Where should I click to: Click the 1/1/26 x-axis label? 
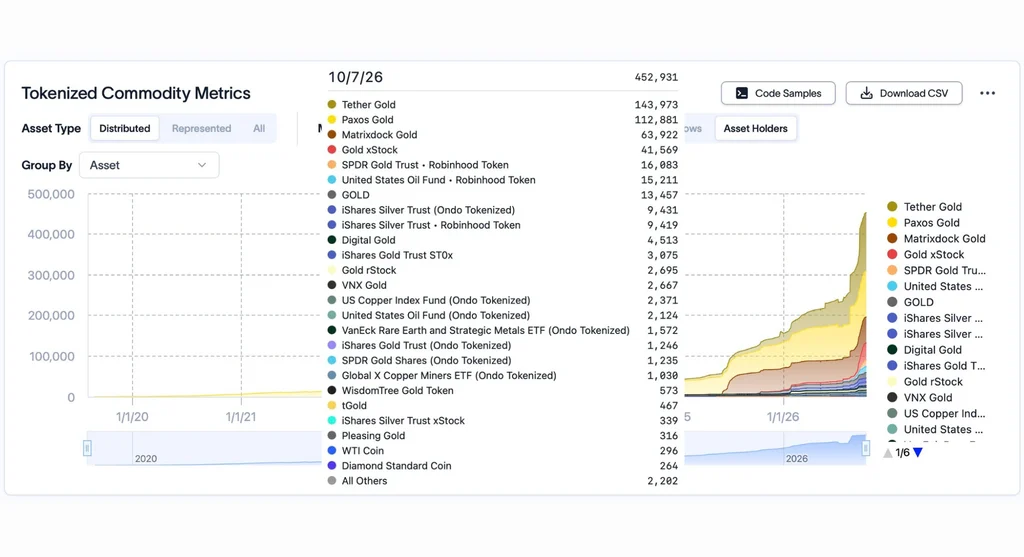[782, 417]
